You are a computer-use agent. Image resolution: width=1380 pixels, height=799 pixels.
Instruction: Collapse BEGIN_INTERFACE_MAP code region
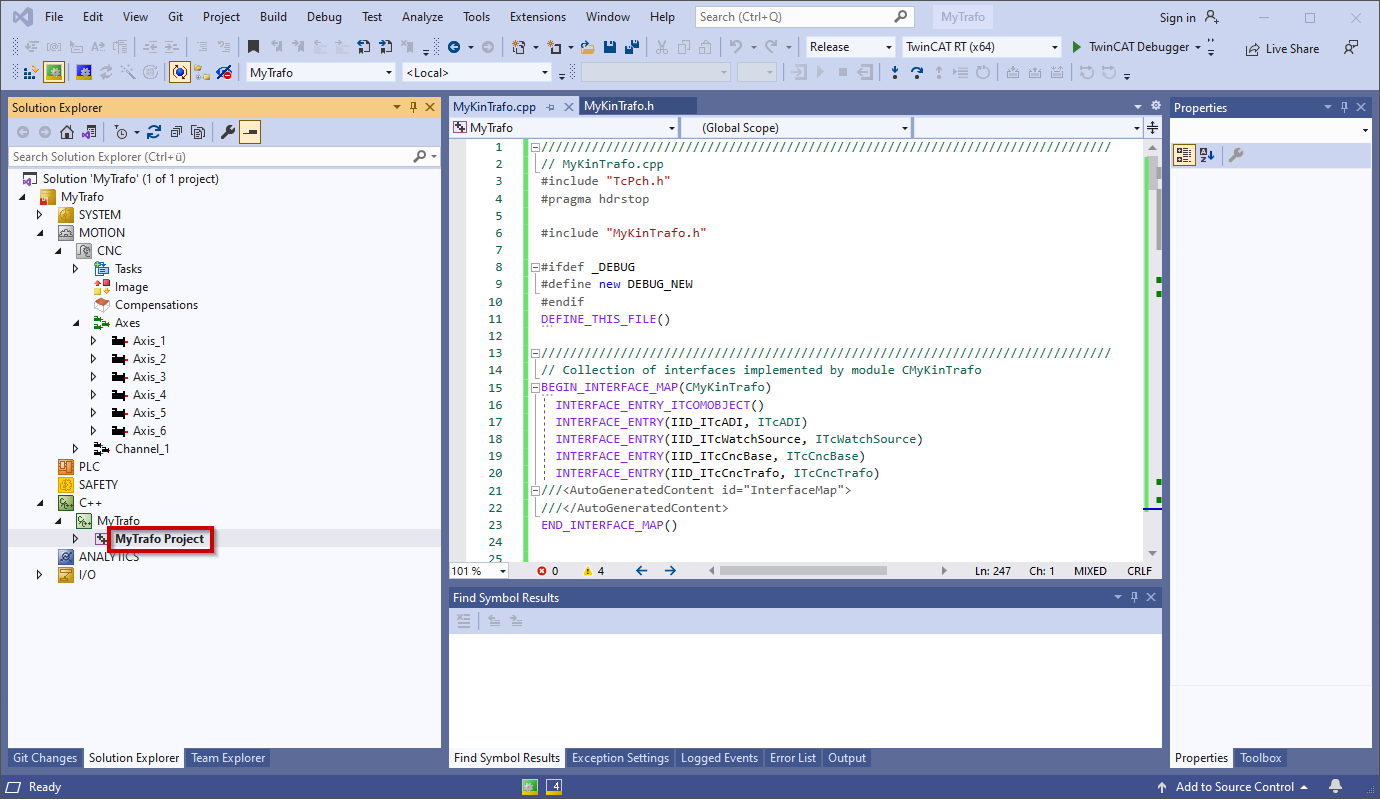pos(534,388)
